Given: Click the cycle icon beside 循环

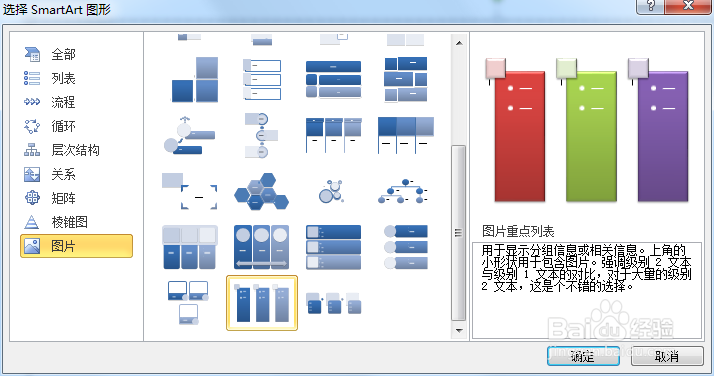Looking at the screenshot, I should coord(32,126).
